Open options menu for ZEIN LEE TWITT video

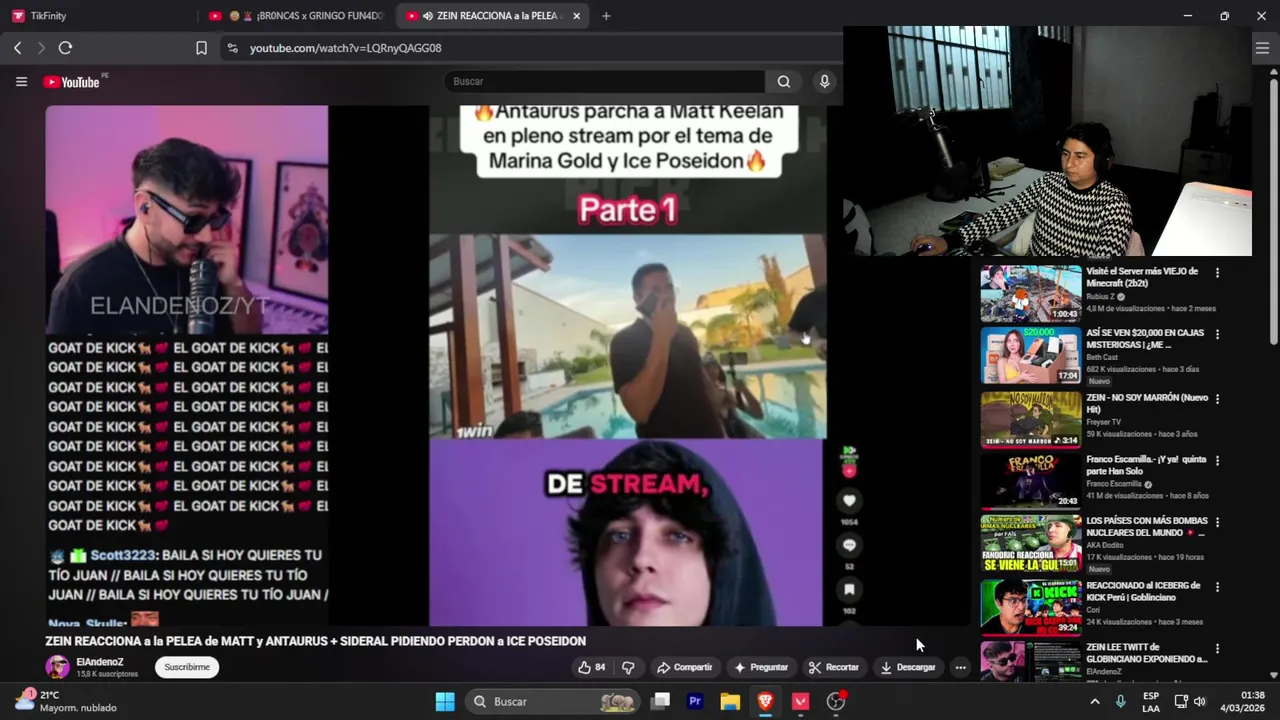(1217, 648)
